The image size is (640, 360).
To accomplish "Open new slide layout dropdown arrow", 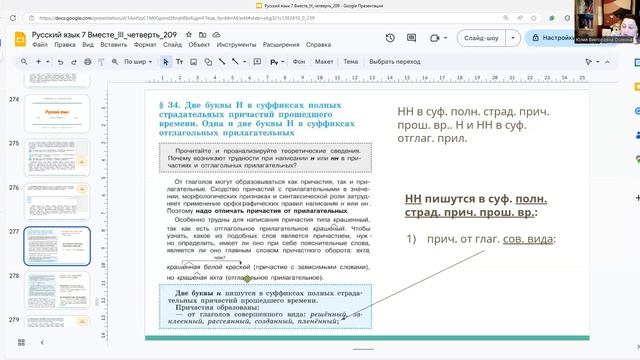I will tap(48, 62).
